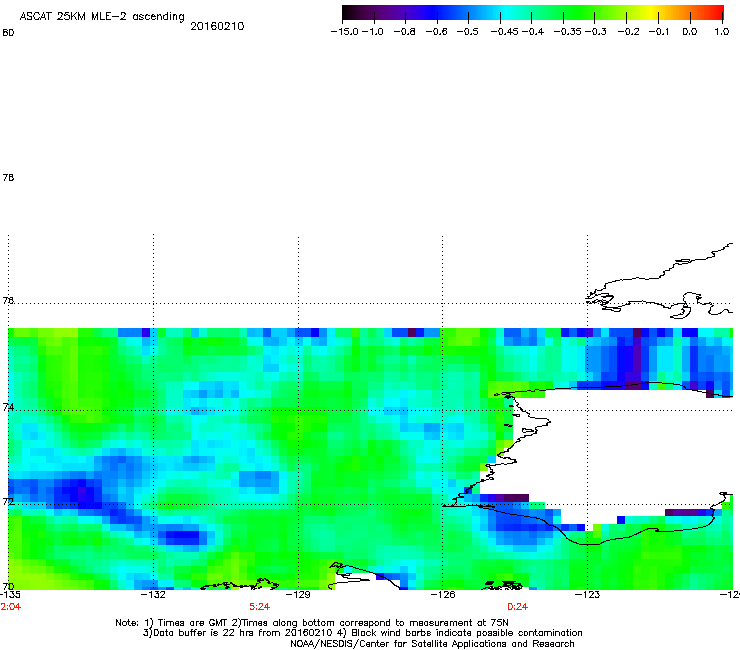740x650 pixels.
Task: Click the NOAA/NESDIS credit line
Action: pos(432,644)
